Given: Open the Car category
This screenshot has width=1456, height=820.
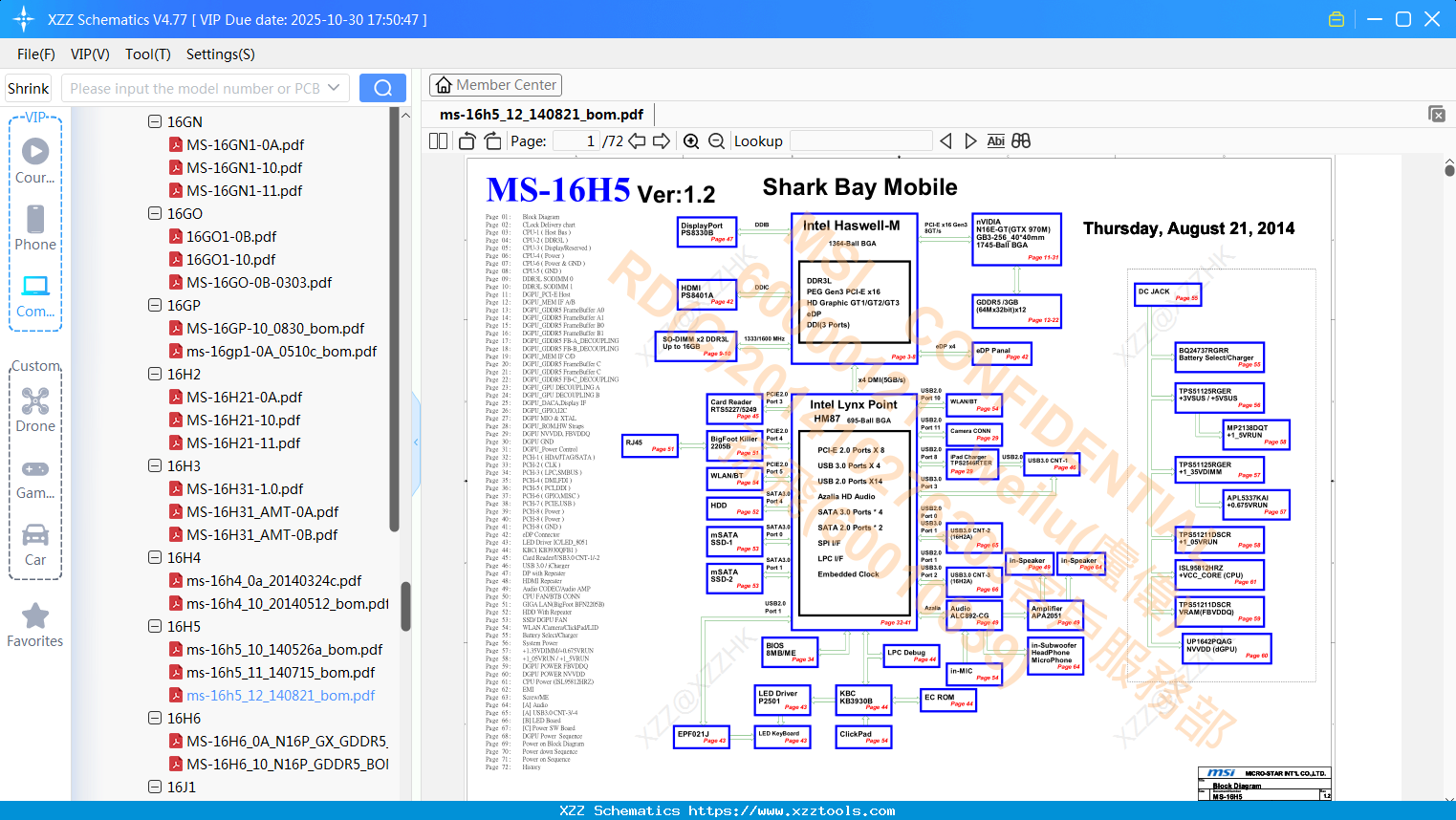Looking at the screenshot, I should 35,544.
